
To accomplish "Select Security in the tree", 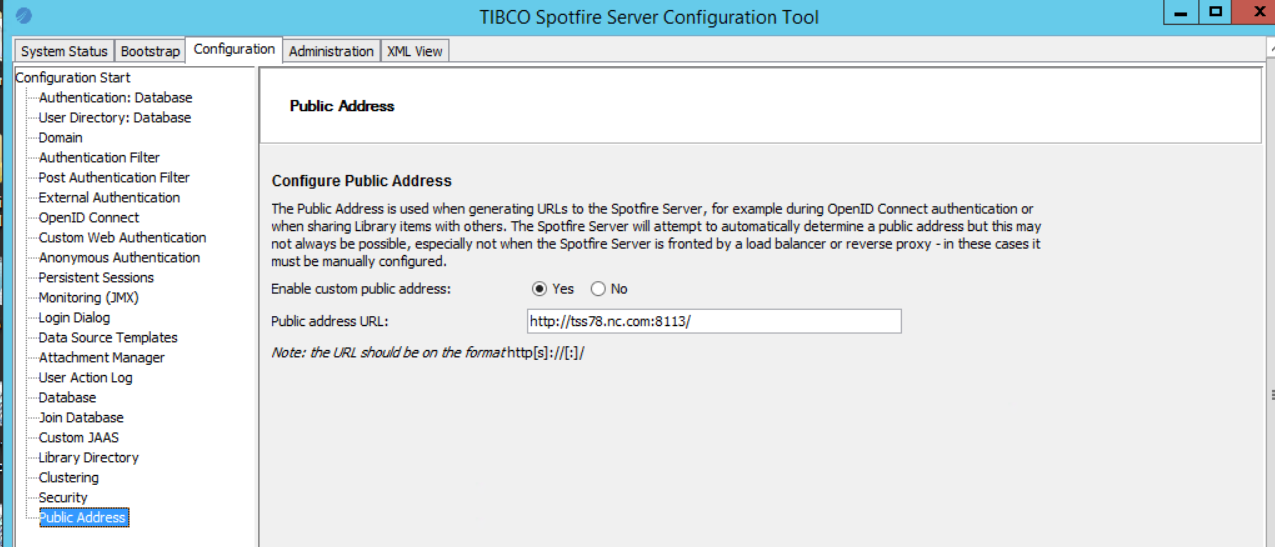I will coord(63,498).
